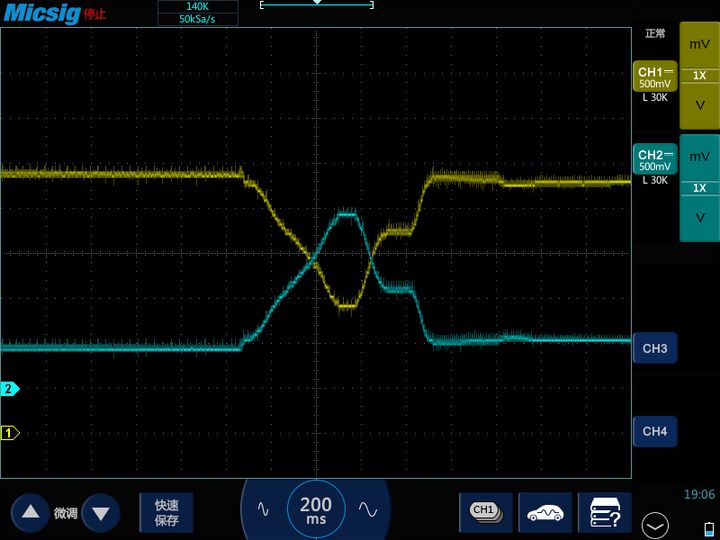Screen dimensions: 720x540
Task: Select the channel 1 ground level marker
Action: click(x=9, y=433)
